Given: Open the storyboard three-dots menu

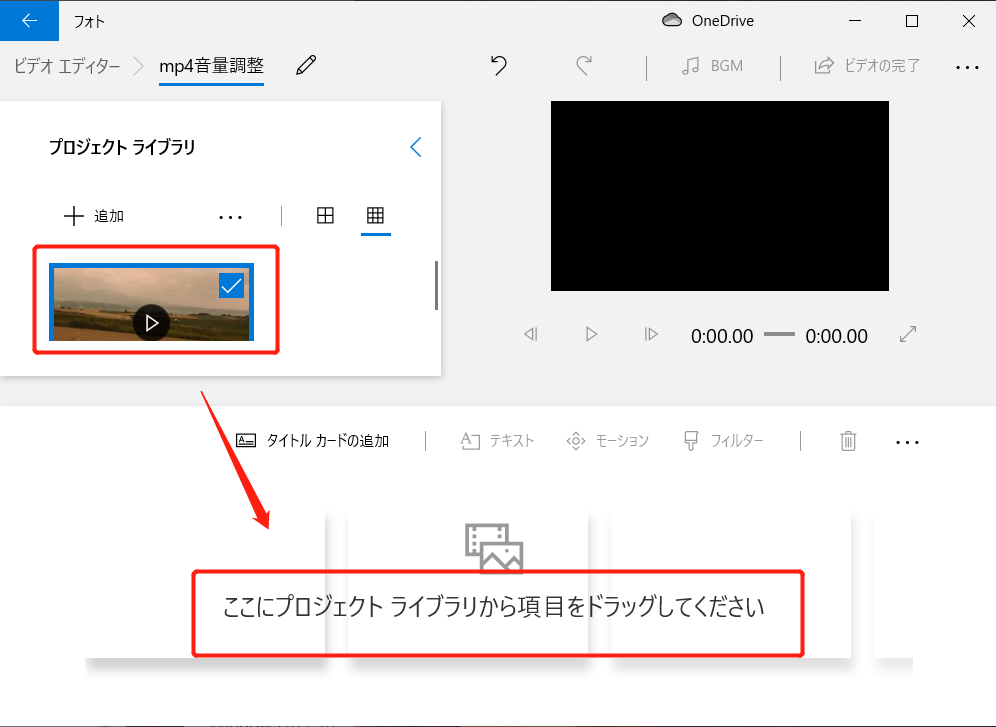Looking at the screenshot, I should coord(907,443).
